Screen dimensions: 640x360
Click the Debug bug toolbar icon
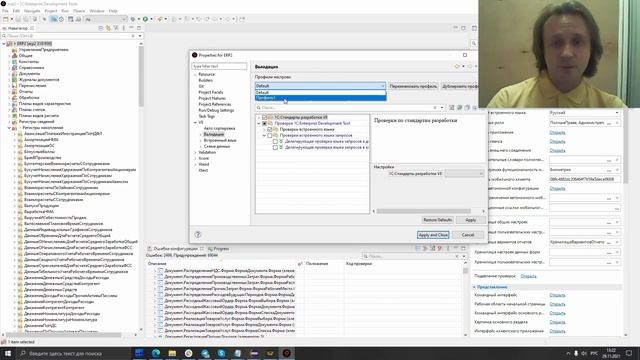click(133, 19)
